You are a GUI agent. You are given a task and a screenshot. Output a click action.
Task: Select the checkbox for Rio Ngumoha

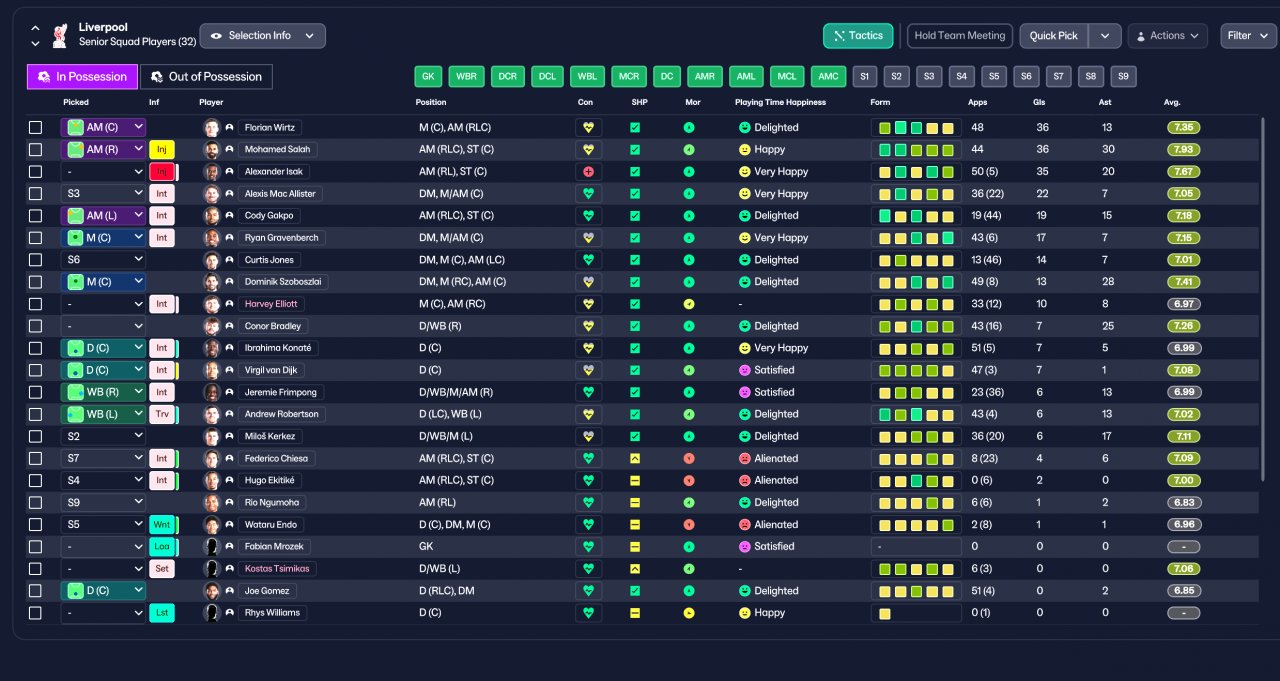(36, 503)
